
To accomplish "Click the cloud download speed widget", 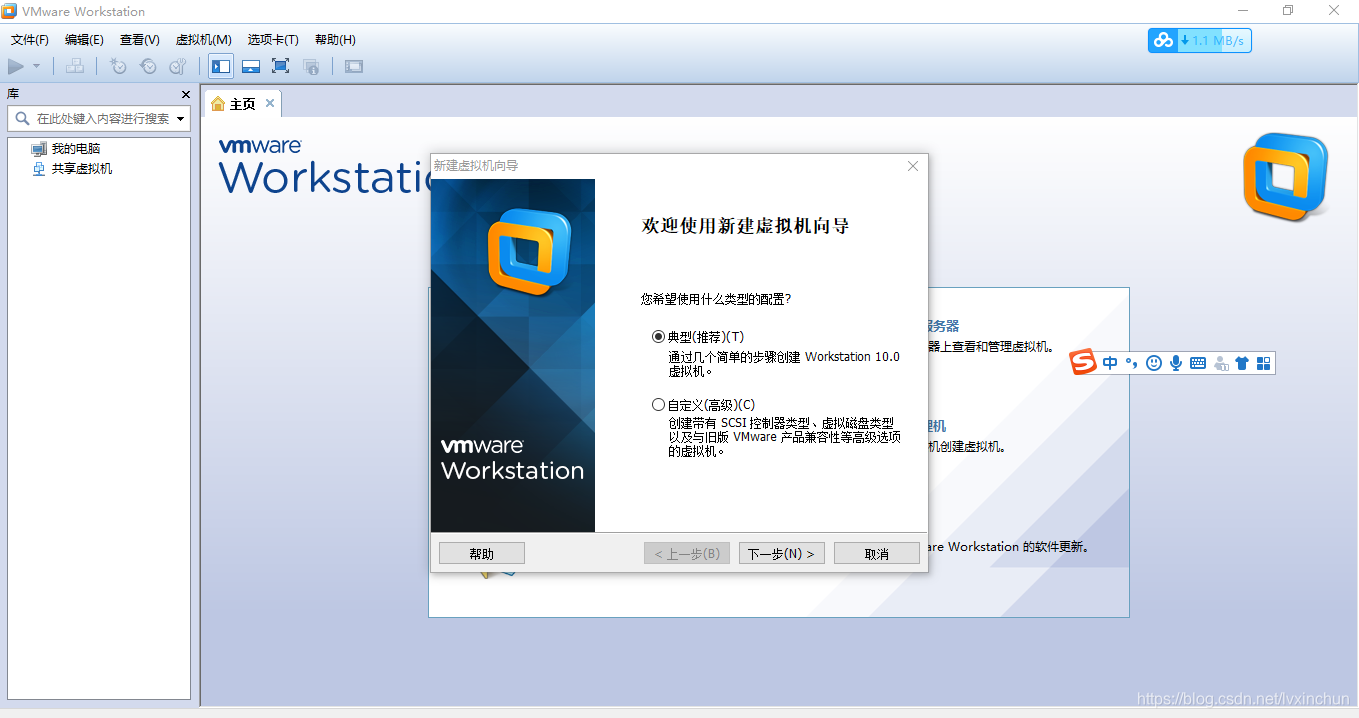I will 1199,40.
